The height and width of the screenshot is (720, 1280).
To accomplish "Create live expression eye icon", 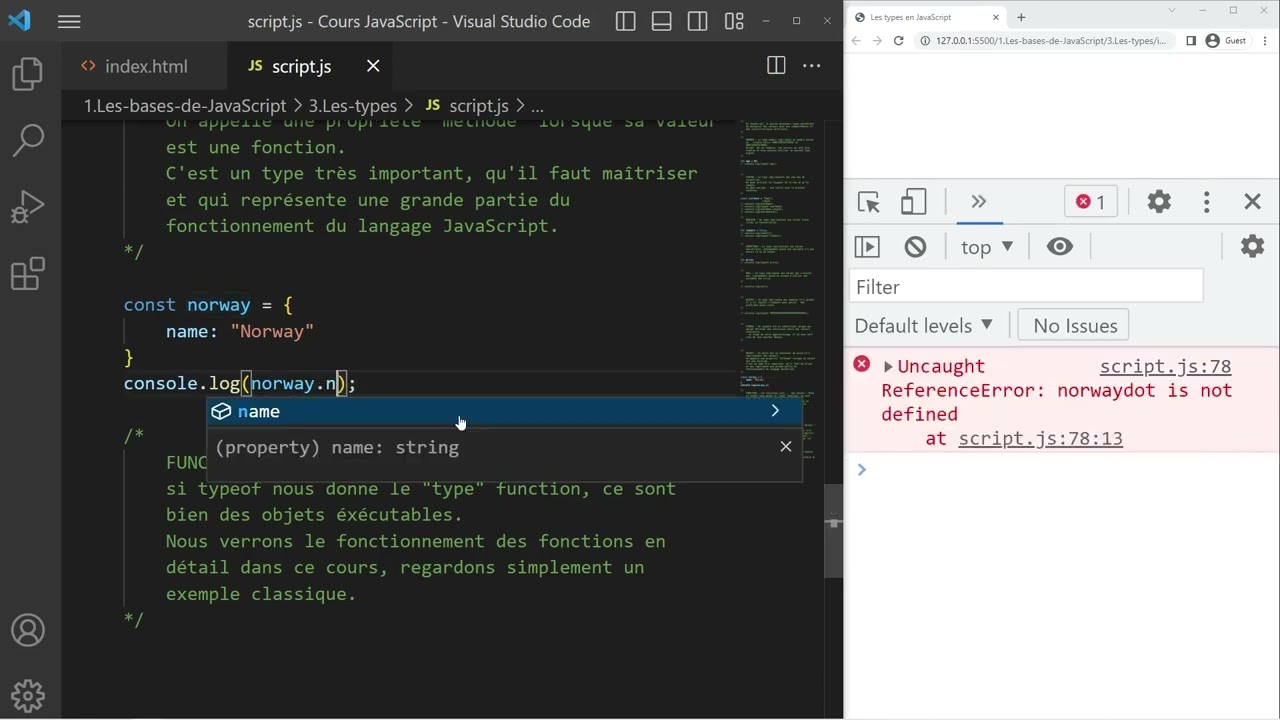I will pos(1060,247).
